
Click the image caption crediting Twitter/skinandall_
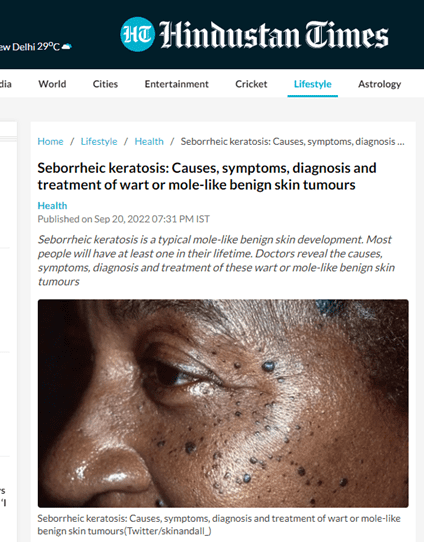click(219, 524)
